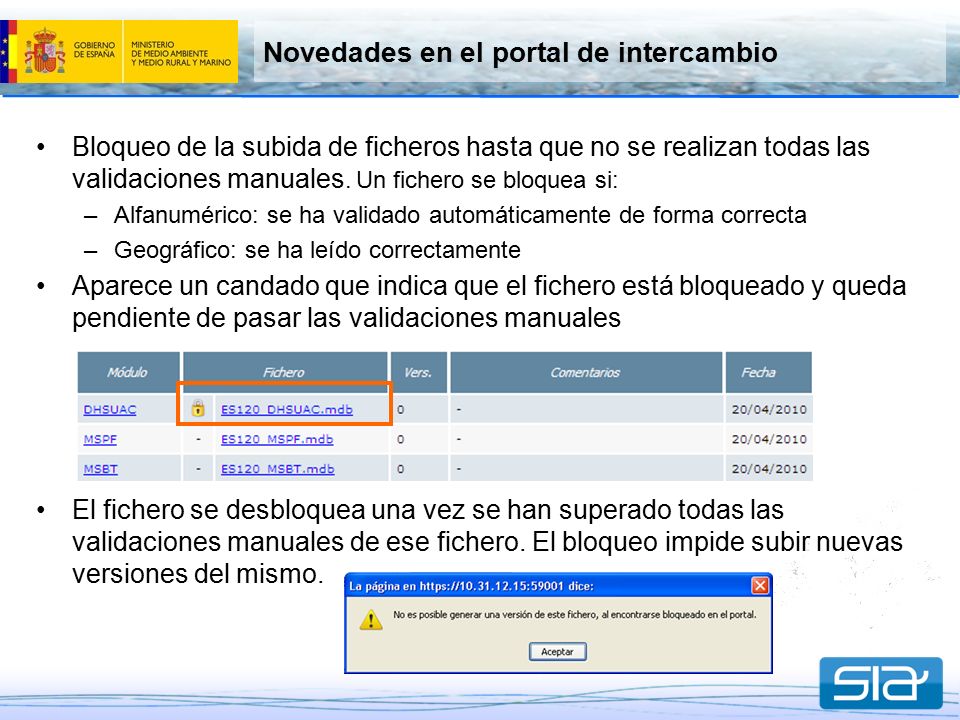Viewport: 960px width, 720px height.
Task: Click the Comentarios column header
Action: 586,372
